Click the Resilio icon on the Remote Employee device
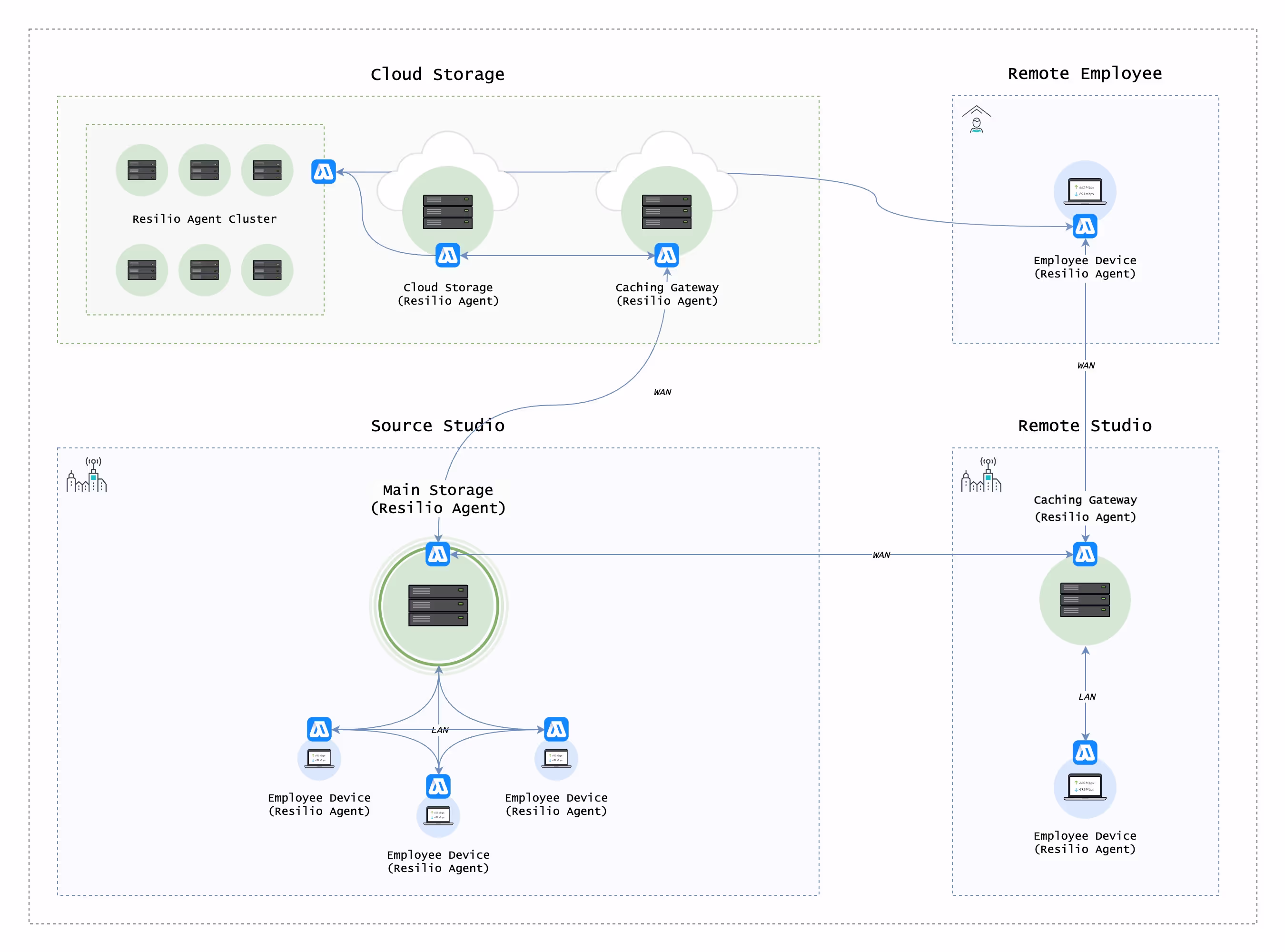Image resolution: width=1285 pixels, height=952 pixels. click(x=1085, y=227)
